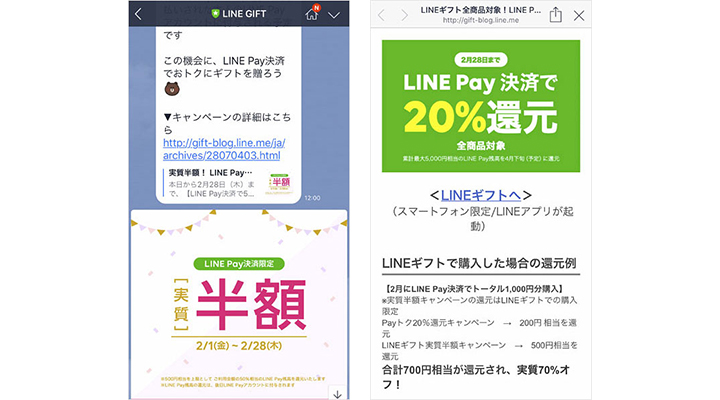Tap the 半額 preview thumbnail image
Screen dimensions: 720x400
click(280, 184)
